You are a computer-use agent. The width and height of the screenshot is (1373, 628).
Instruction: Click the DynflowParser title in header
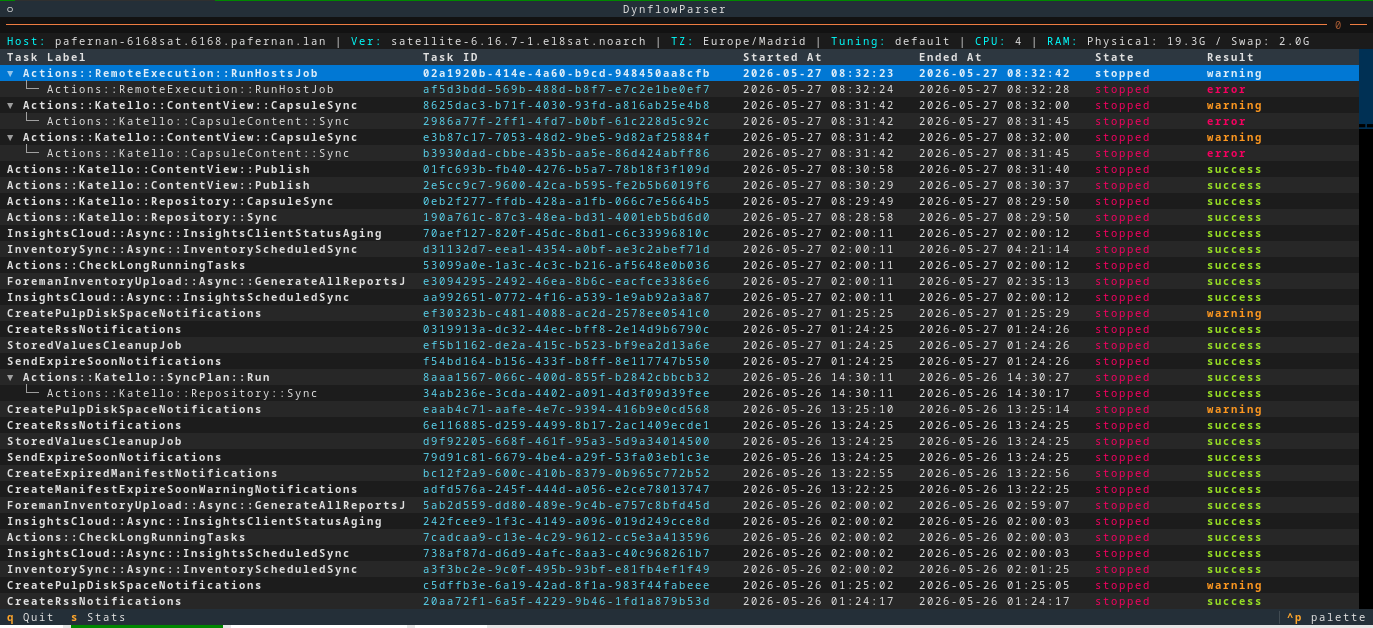click(675, 9)
